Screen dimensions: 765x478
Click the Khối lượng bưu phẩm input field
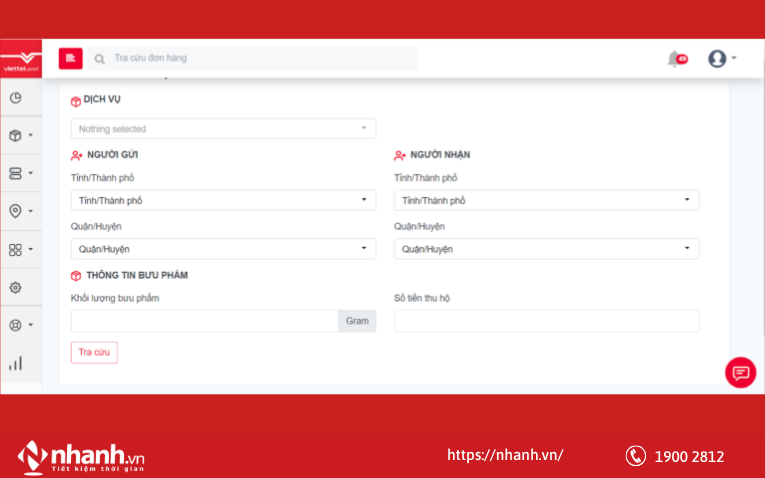(204, 321)
